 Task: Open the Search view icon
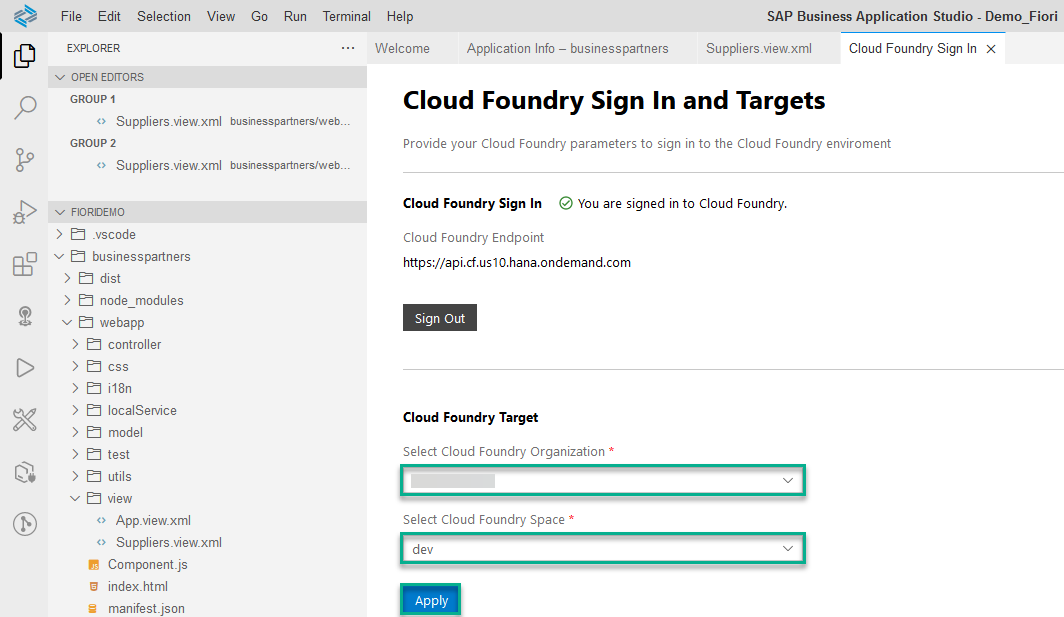pos(24,107)
